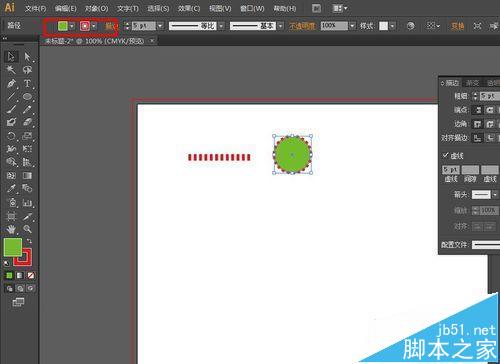Select the Blend tool

point(27,188)
